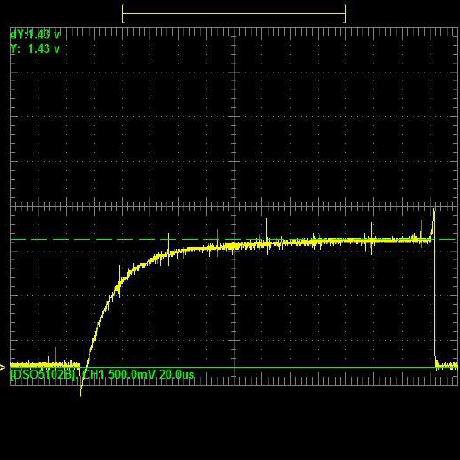Click the Y: 1.43 V cursor readout

click(35, 49)
